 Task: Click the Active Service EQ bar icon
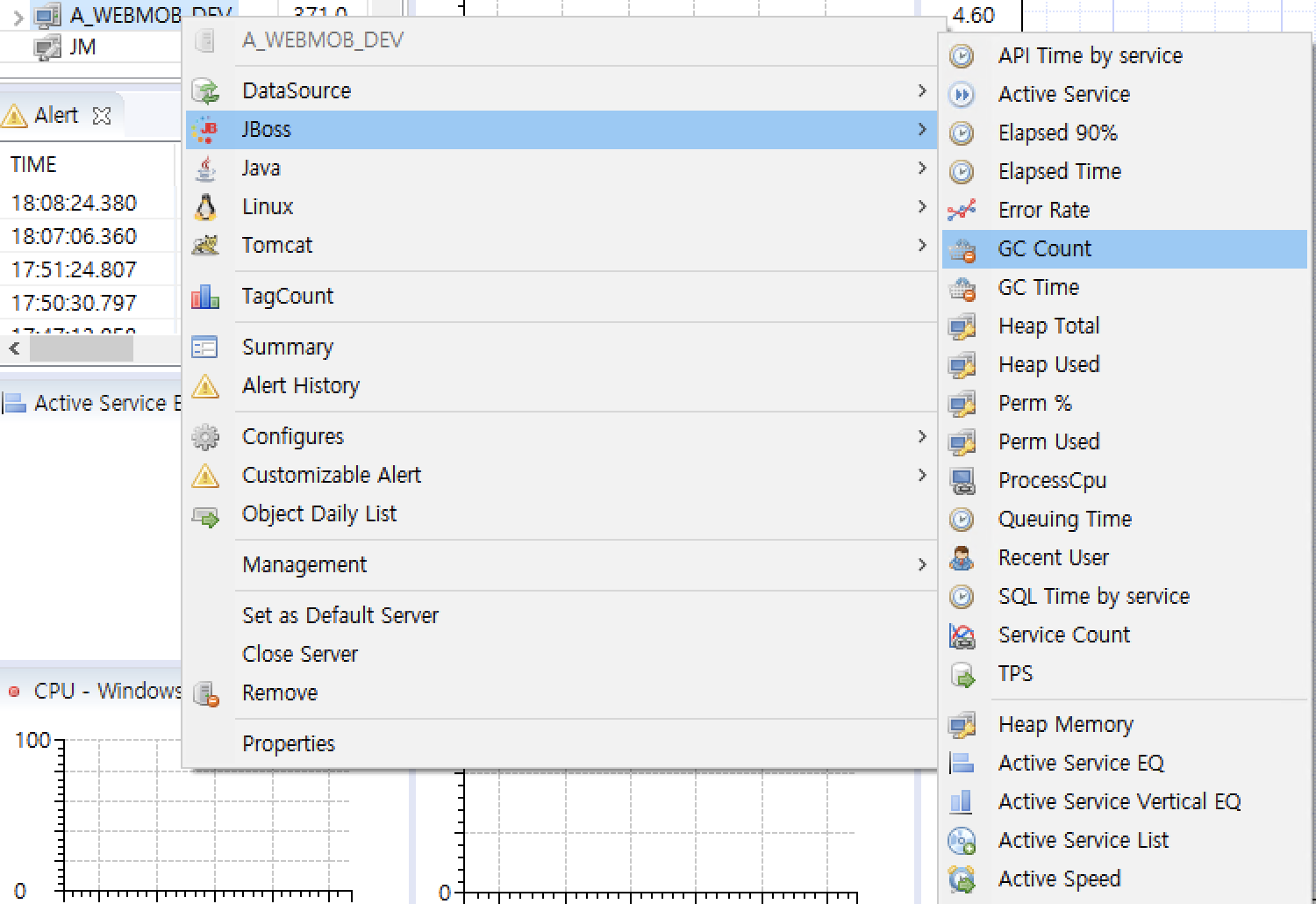click(962, 763)
